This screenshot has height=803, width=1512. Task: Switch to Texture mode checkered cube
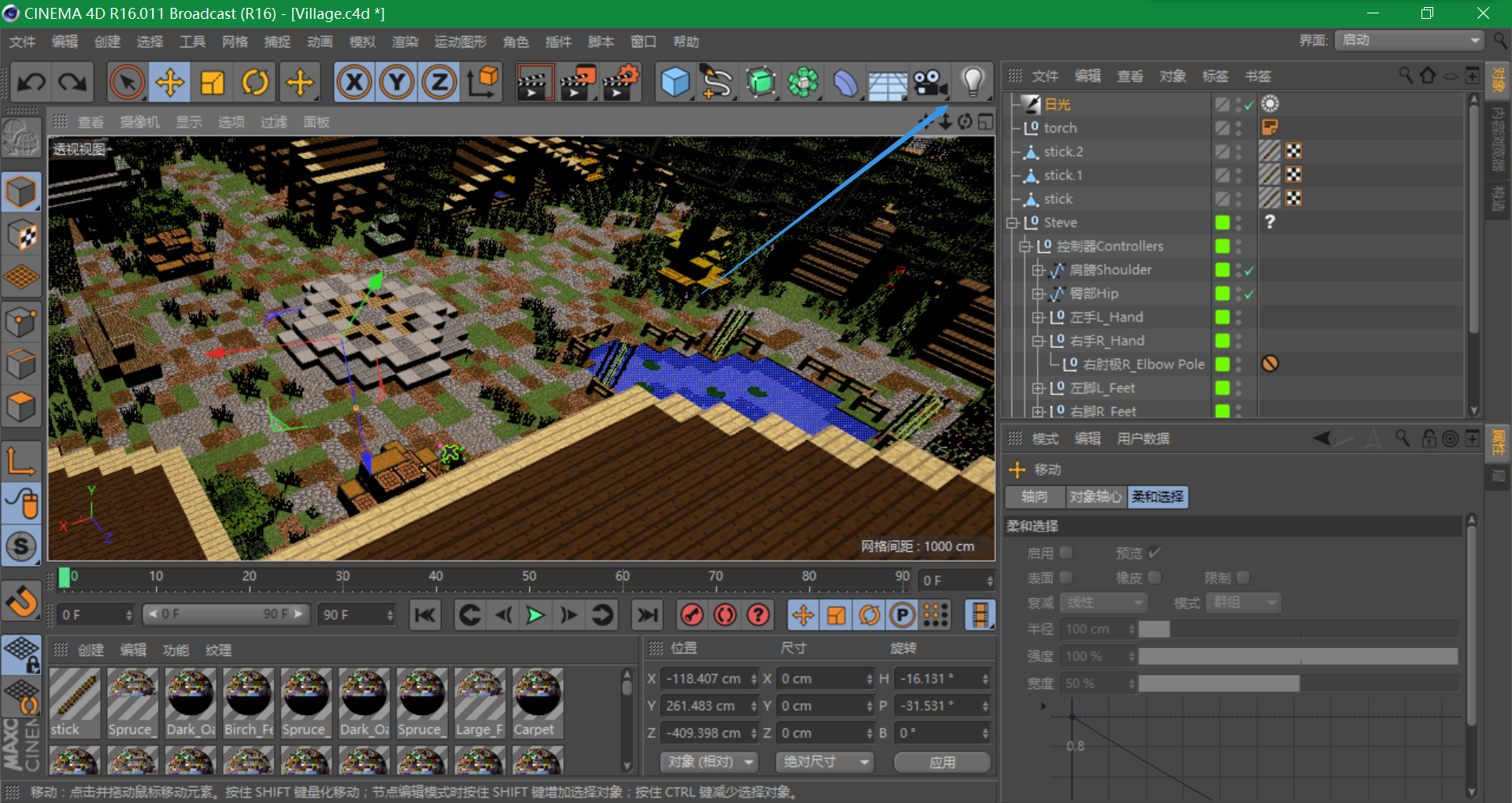(21, 235)
